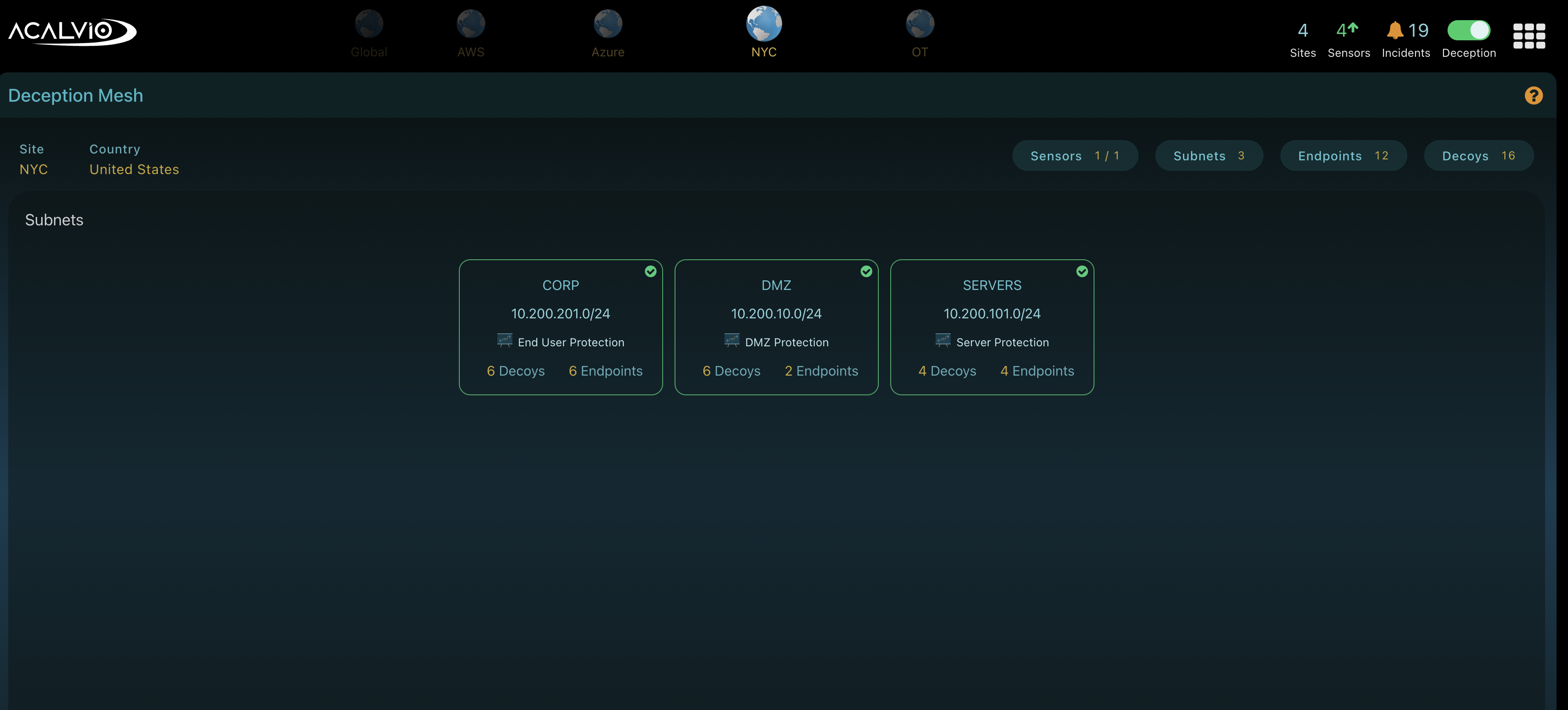Click the Deception label under toggle
Viewport: 1568px width, 710px height.
(1469, 53)
